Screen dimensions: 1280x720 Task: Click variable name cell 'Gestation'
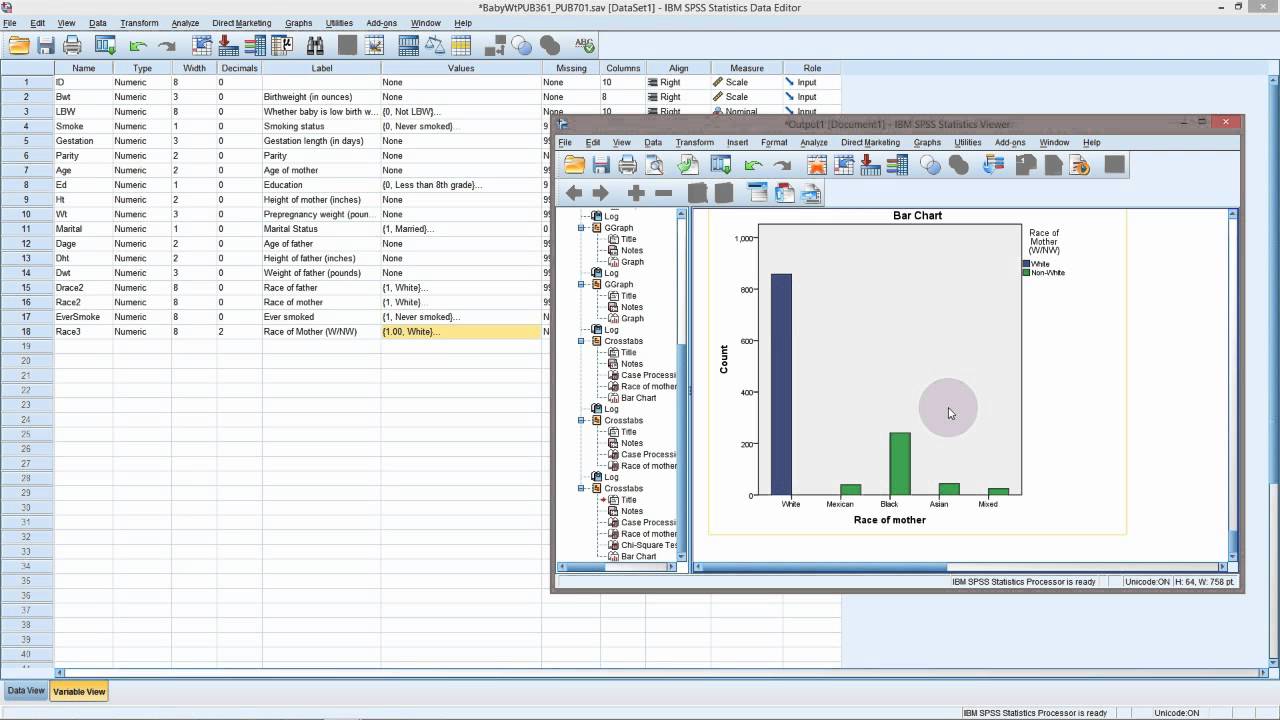pyautogui.click(x=84, y=141)
